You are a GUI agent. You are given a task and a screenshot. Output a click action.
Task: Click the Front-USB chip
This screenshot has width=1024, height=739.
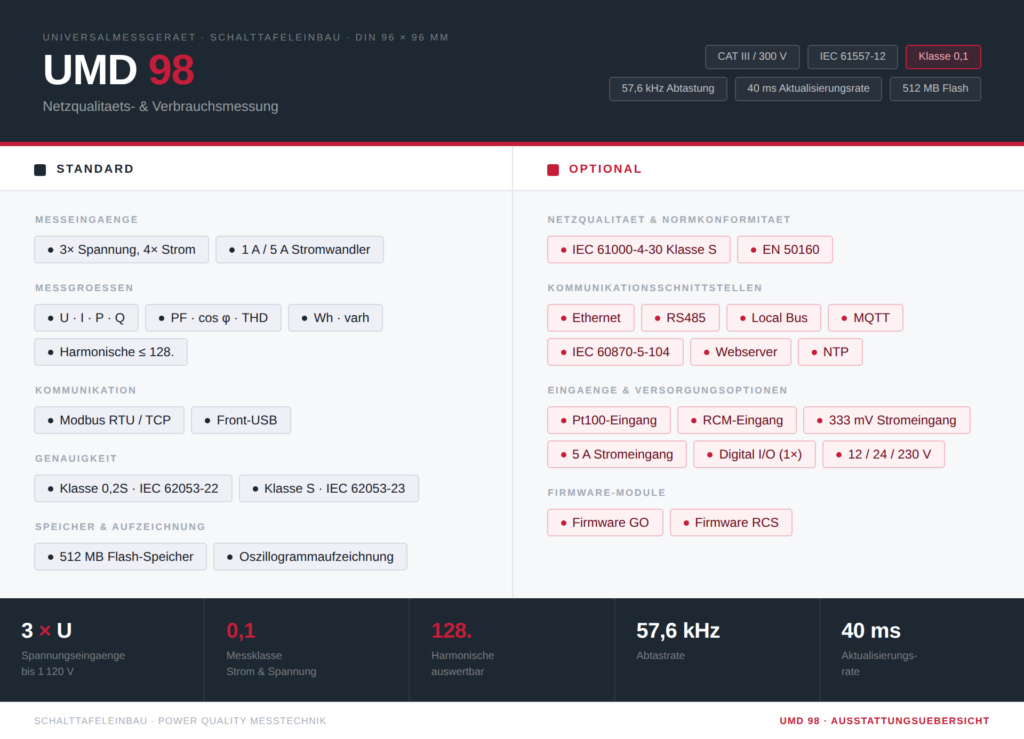coord(241,420)
